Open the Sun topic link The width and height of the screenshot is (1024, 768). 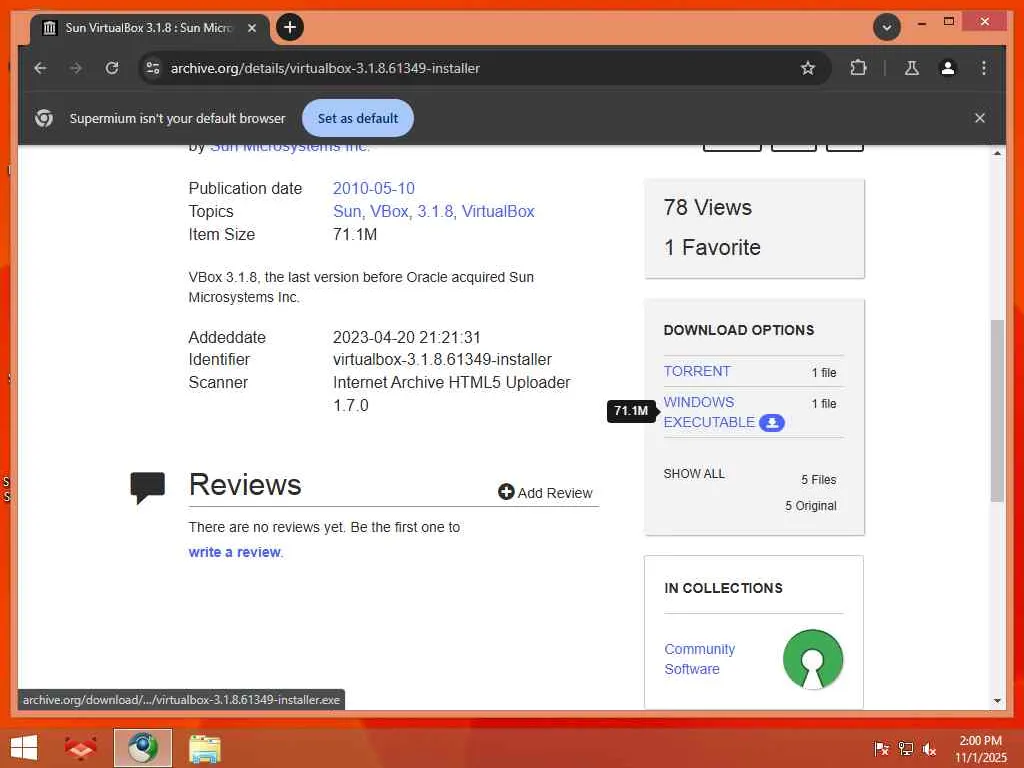click(347, 212)
